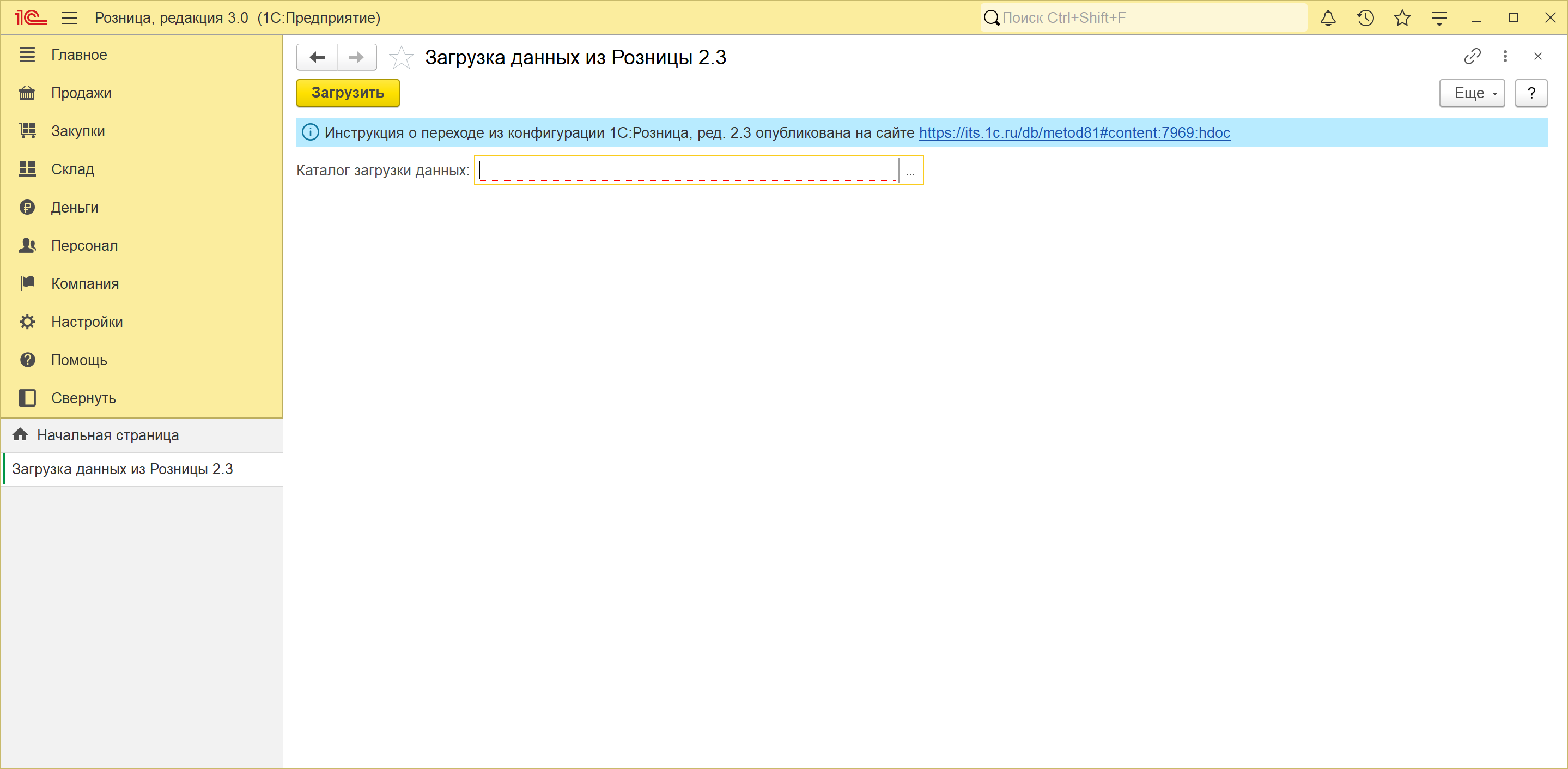Open the Помощь section
The width and height of the screenshot is (1568, 769).
click(x=142, y=360)
